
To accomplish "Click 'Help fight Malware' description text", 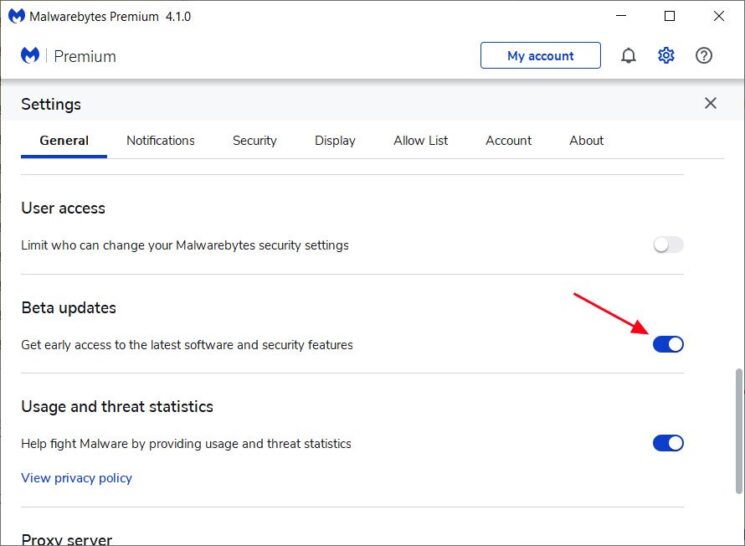I will [186, 443].
